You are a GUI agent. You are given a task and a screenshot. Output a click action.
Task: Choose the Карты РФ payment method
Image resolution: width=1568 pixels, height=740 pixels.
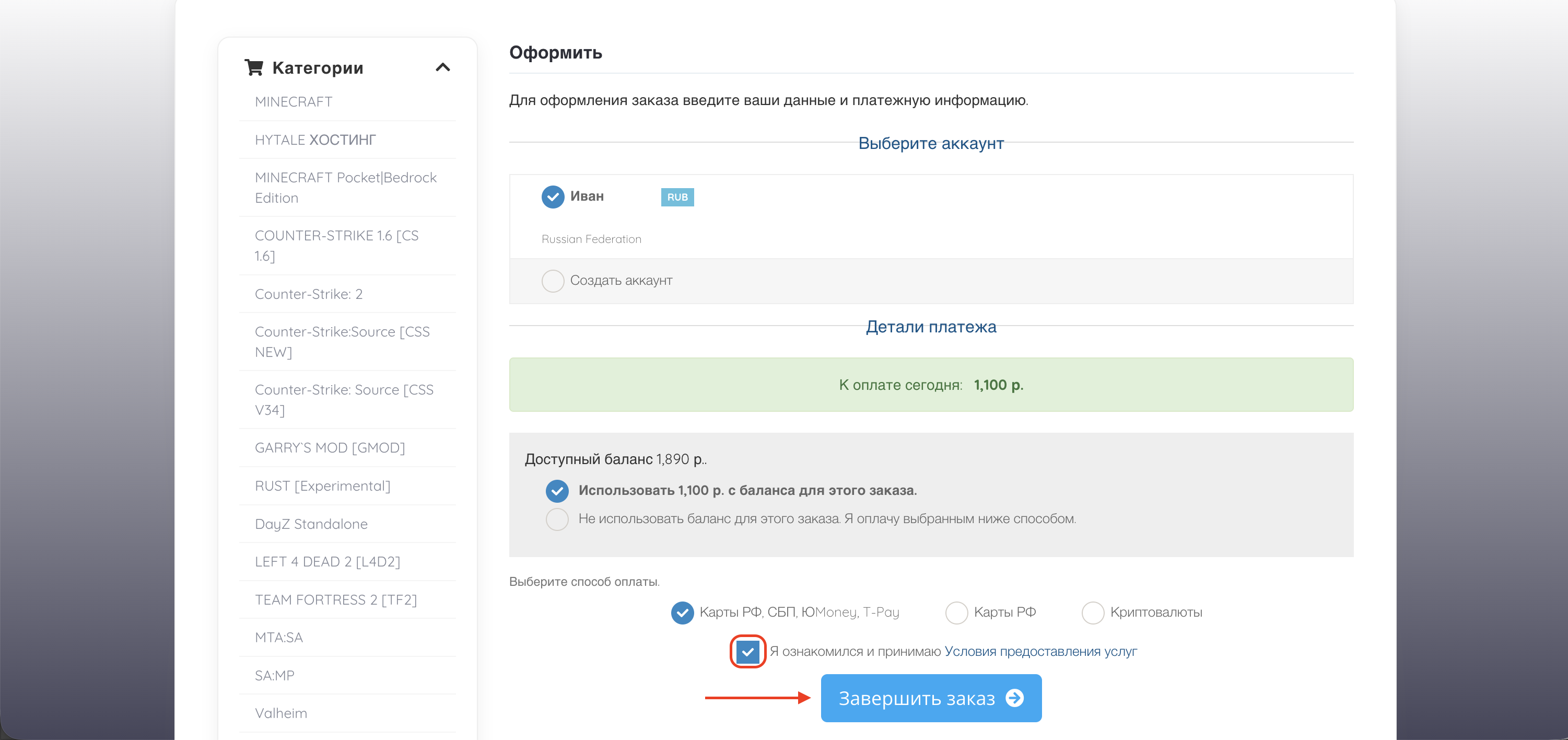coord(956,612)
